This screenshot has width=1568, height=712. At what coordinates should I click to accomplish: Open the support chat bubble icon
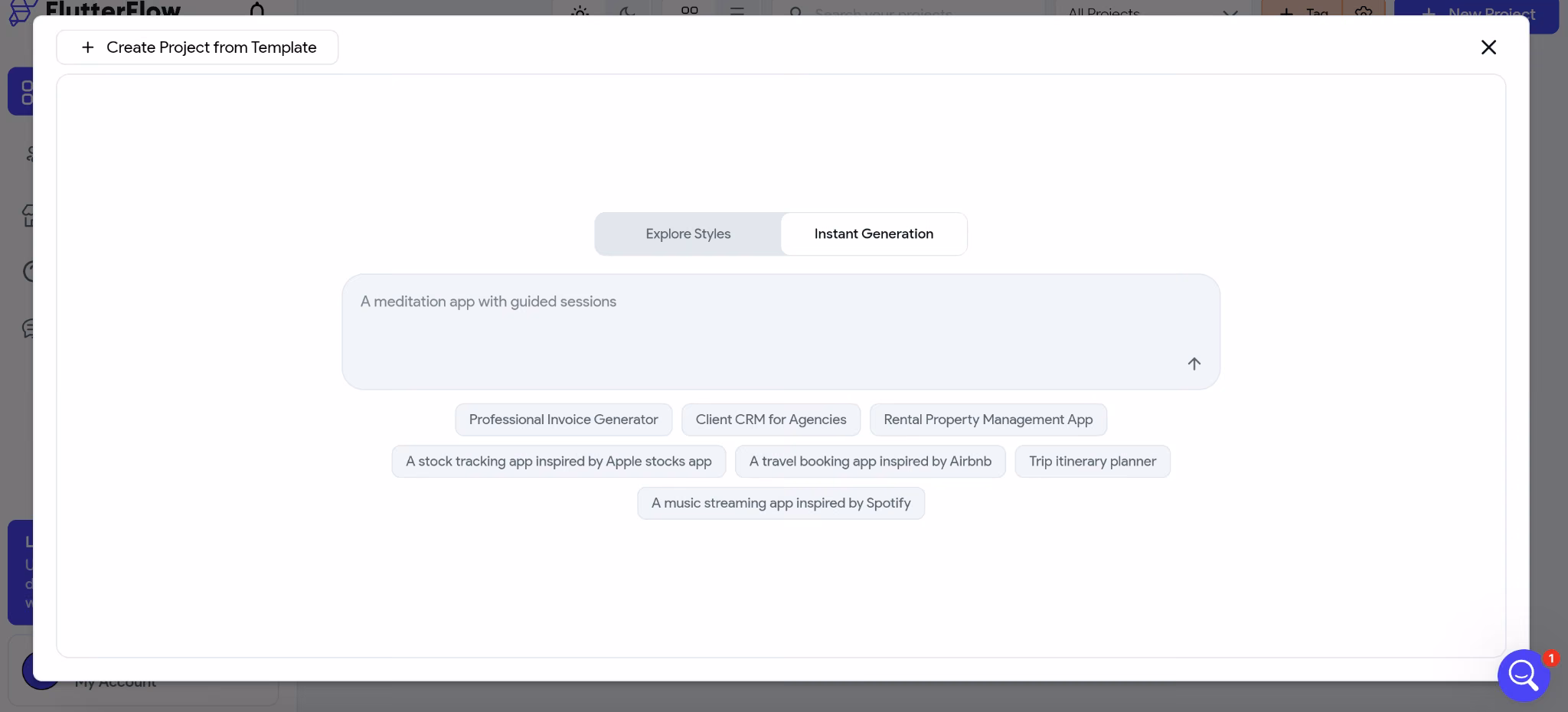(x=1524, y=675)
